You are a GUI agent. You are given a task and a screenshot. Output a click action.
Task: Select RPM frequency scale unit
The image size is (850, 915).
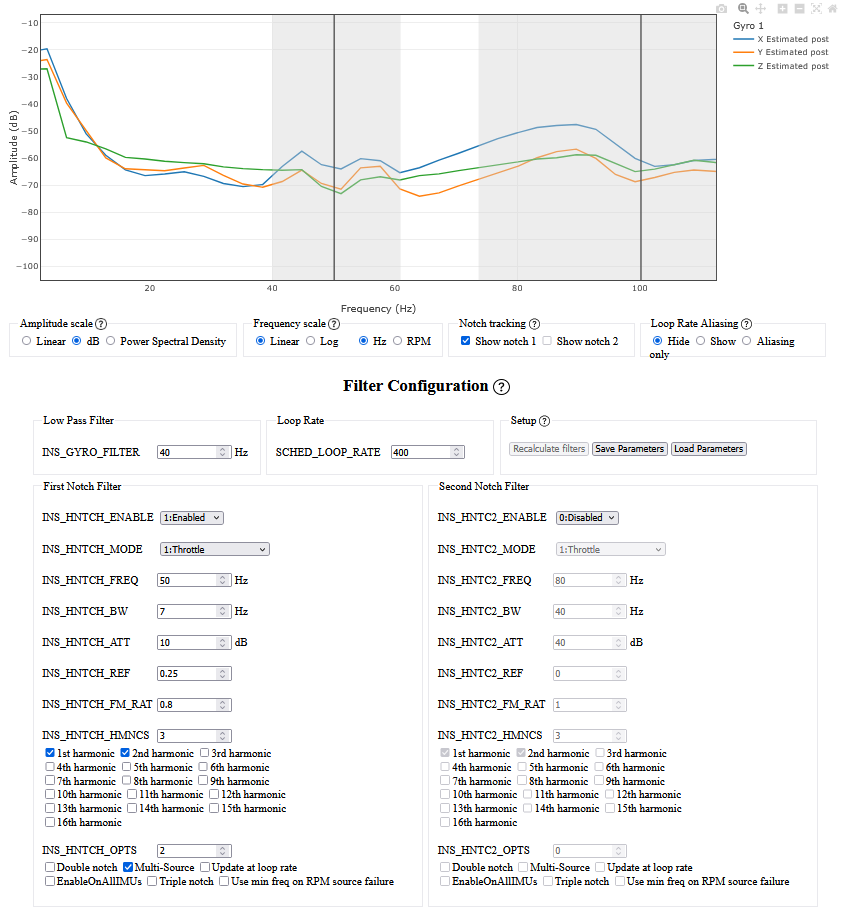click(398, 341)
